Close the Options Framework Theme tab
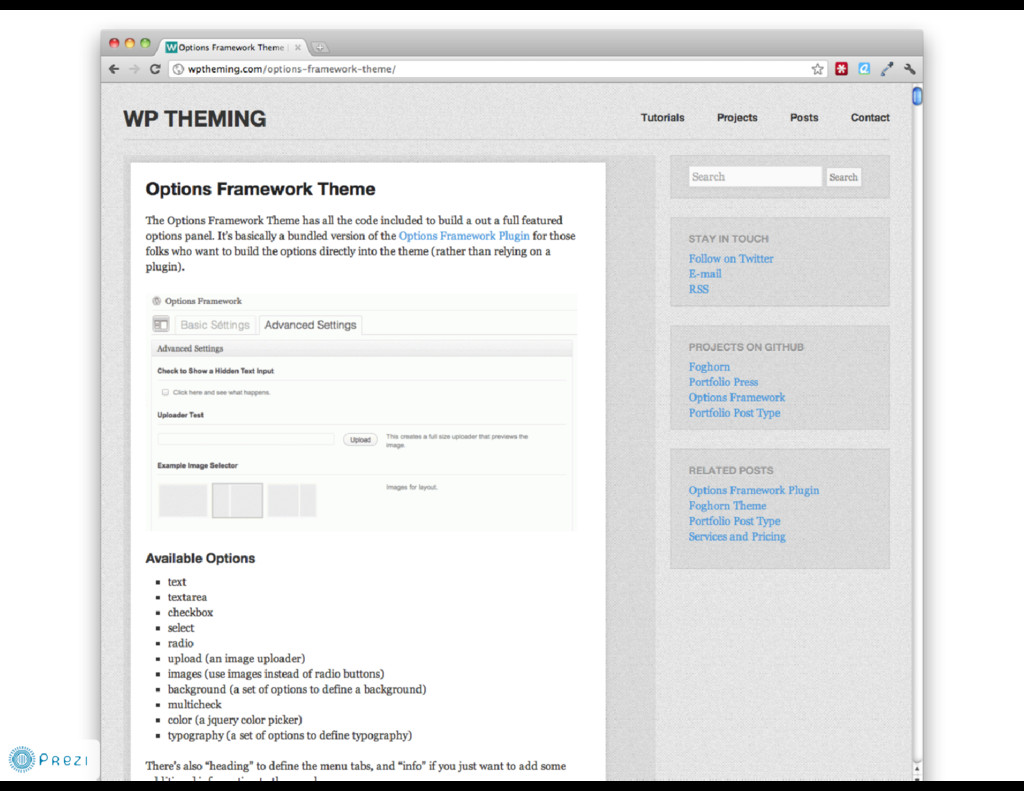 (x=298, y=47)
